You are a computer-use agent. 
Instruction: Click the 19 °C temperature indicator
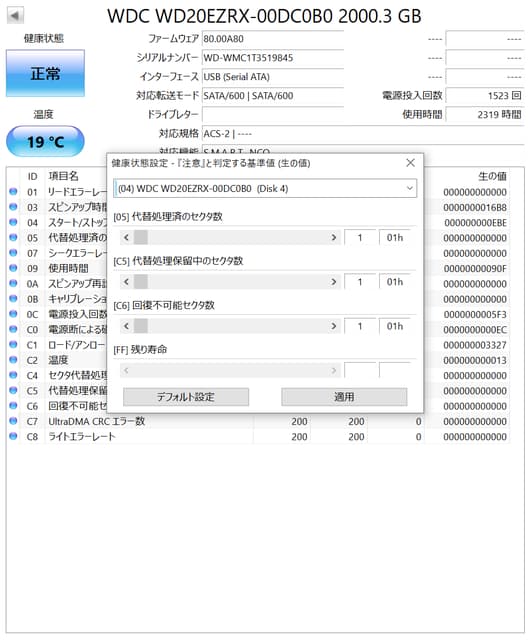(45, 141)
